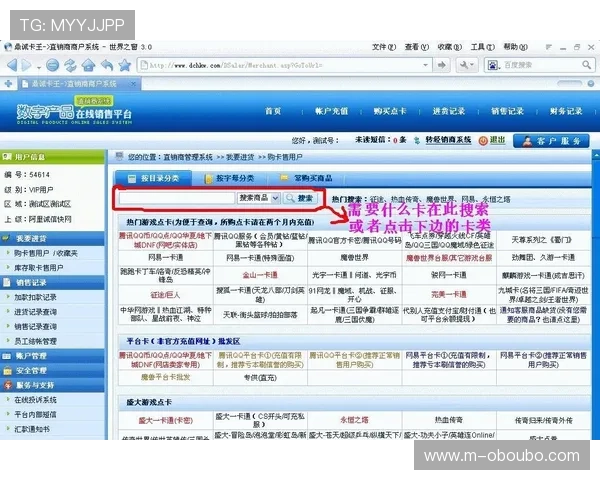Screen dimensions: 600x480
Task: Click the customer service agent icon
Action: pos(528,141)
